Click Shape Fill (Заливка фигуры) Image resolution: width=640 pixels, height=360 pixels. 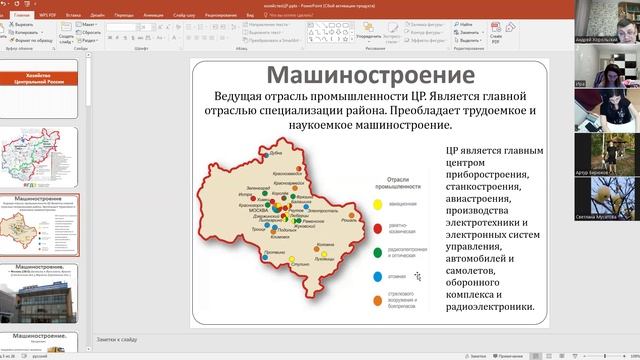pyautogui.click(x=424, y=24)
